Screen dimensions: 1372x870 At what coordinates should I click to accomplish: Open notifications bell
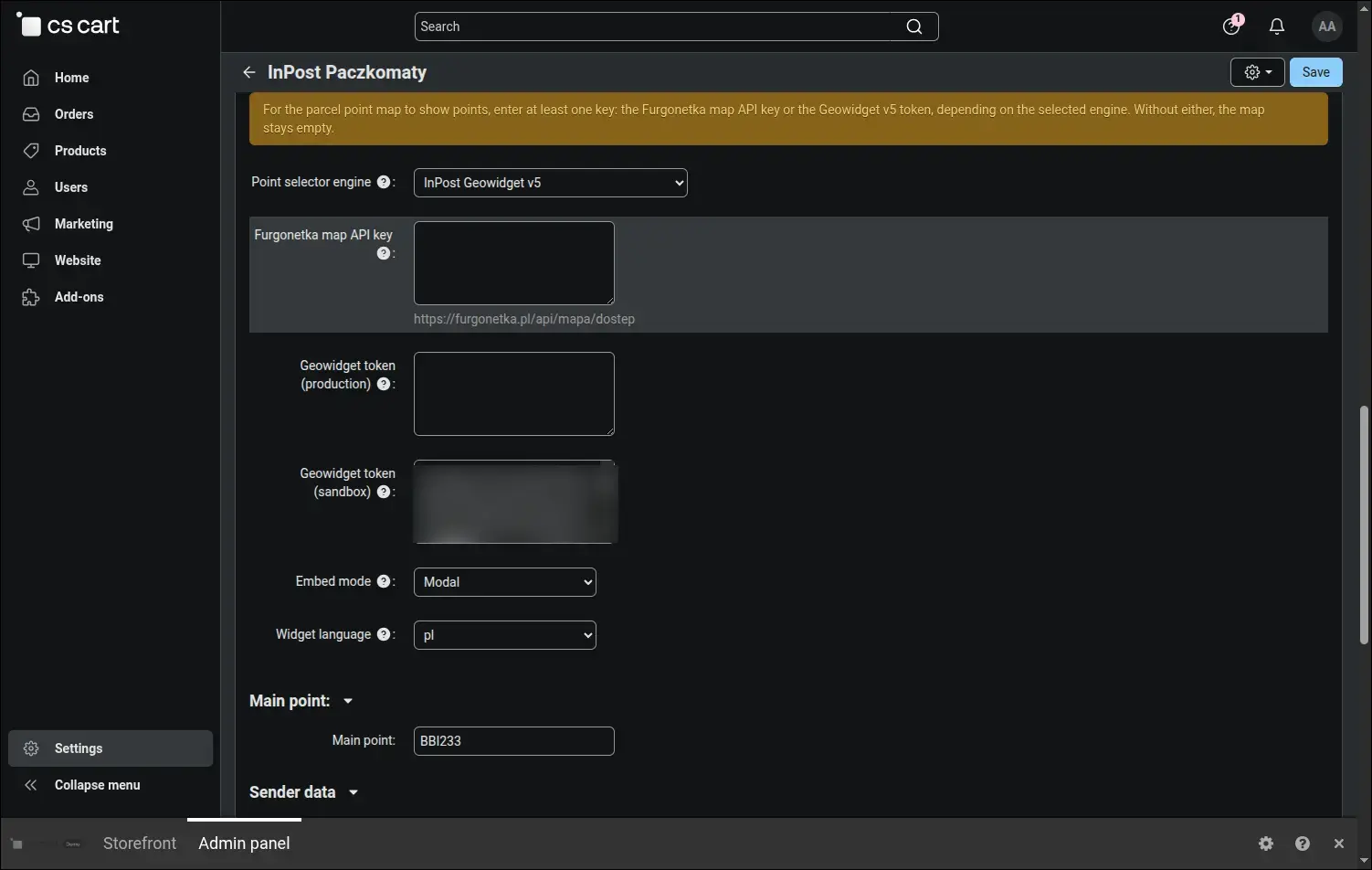tap(1277, 27)
